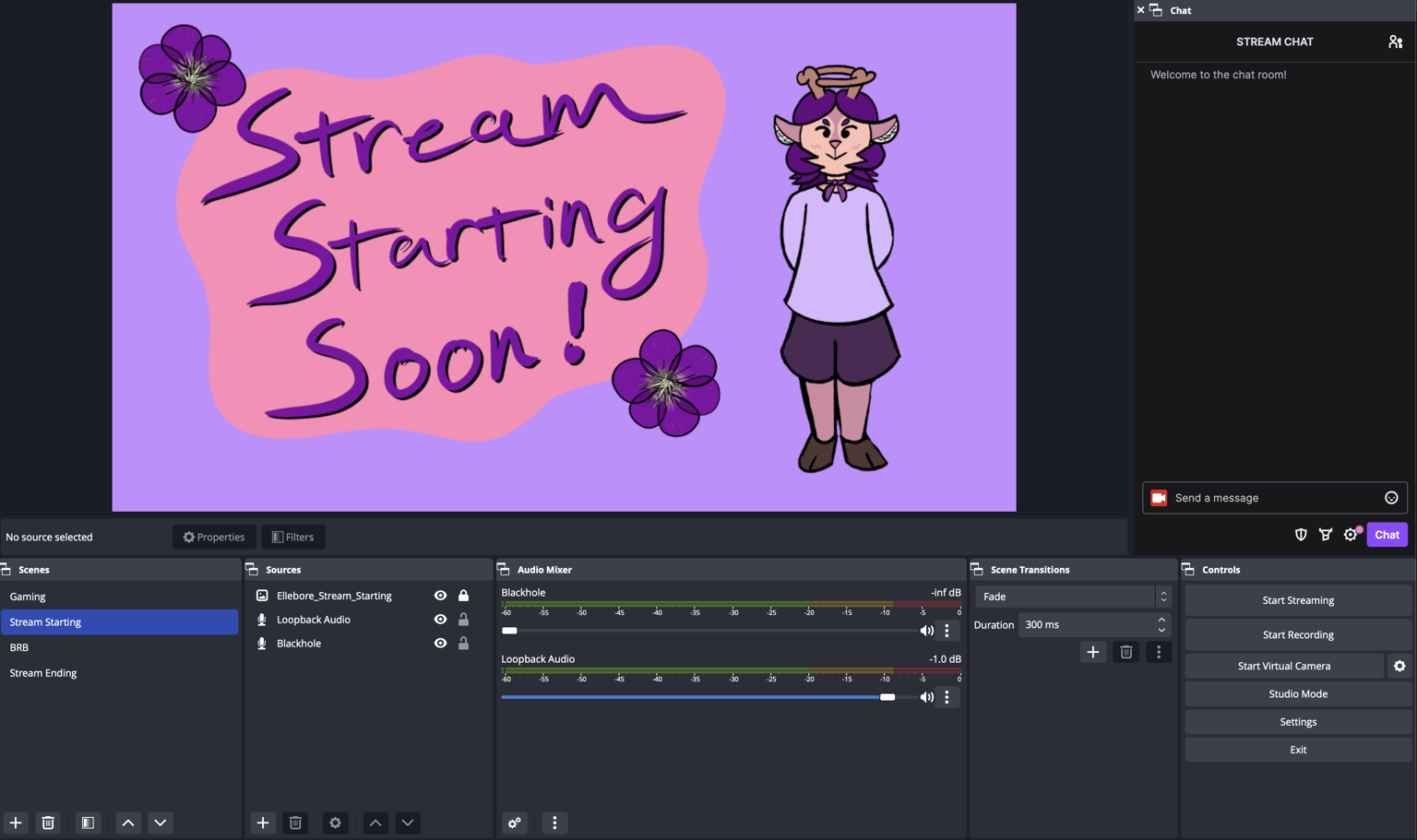This screenshot has height=840, width=1417.
Task: Click the stream preview canvas
Action: click(x=564, y=257)
